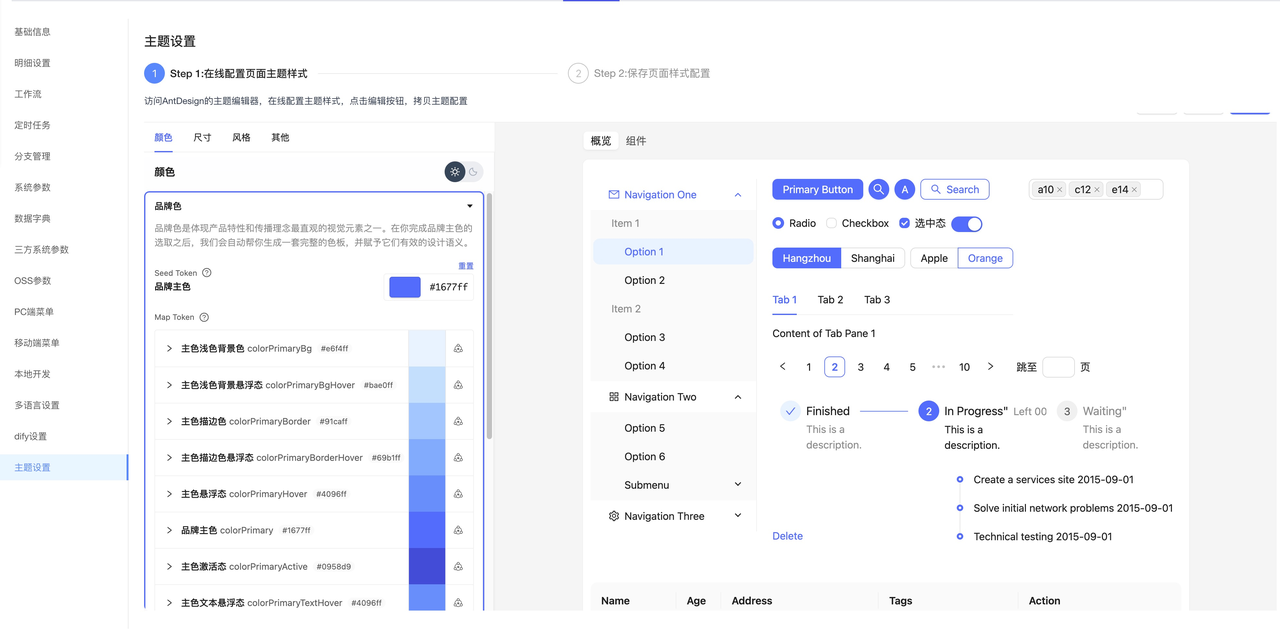Expand the colorPrimaryHover token row

pos(169,494)
